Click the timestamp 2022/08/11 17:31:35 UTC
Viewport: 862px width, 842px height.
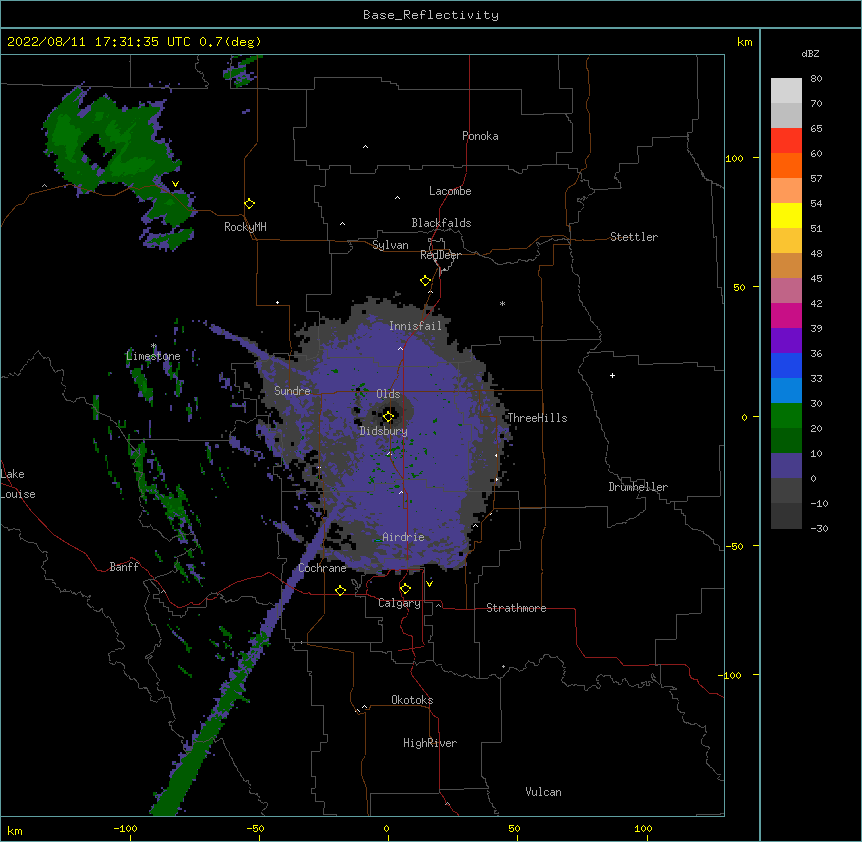pyautogui.click(x=99, y=42)
